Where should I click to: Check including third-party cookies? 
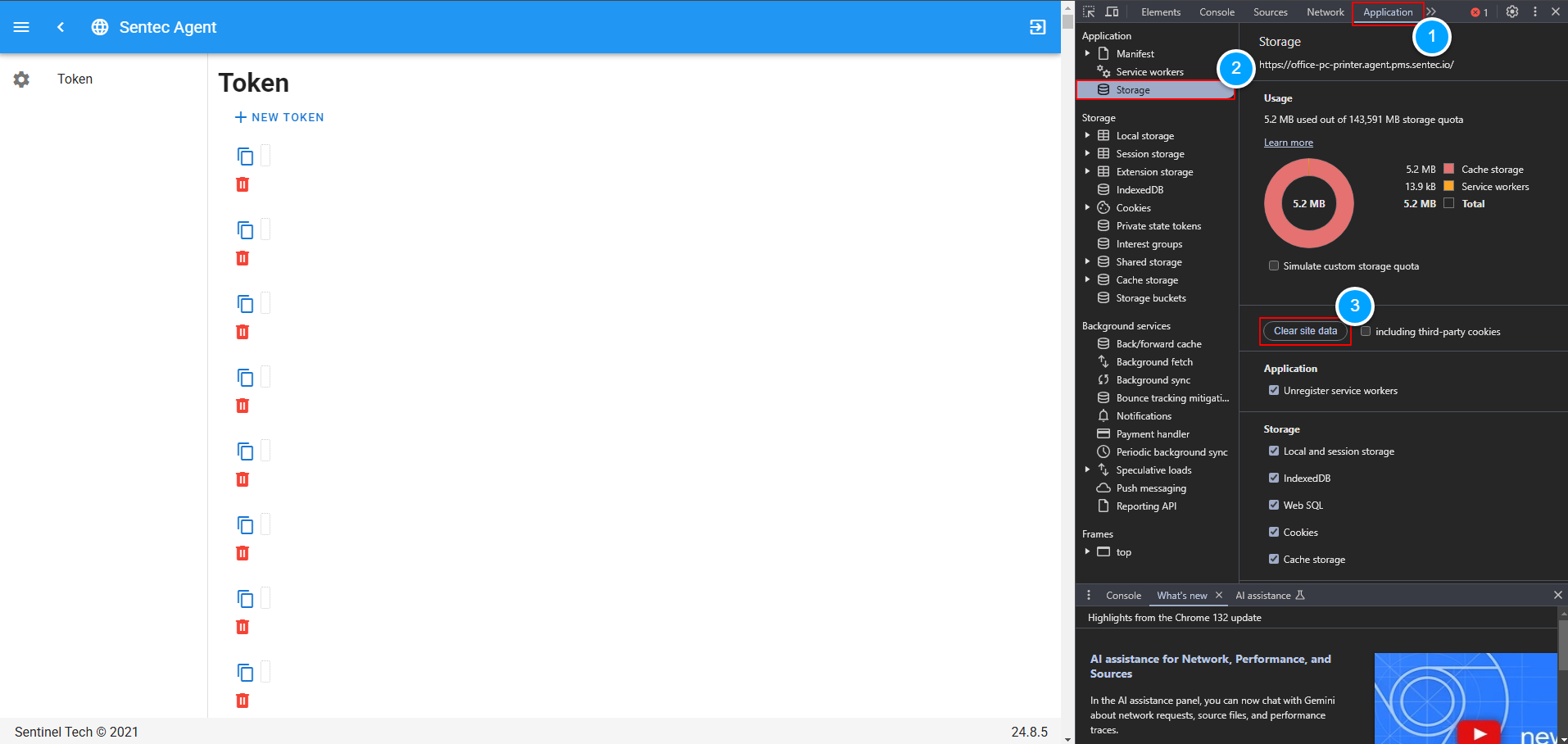[1366, 331]
